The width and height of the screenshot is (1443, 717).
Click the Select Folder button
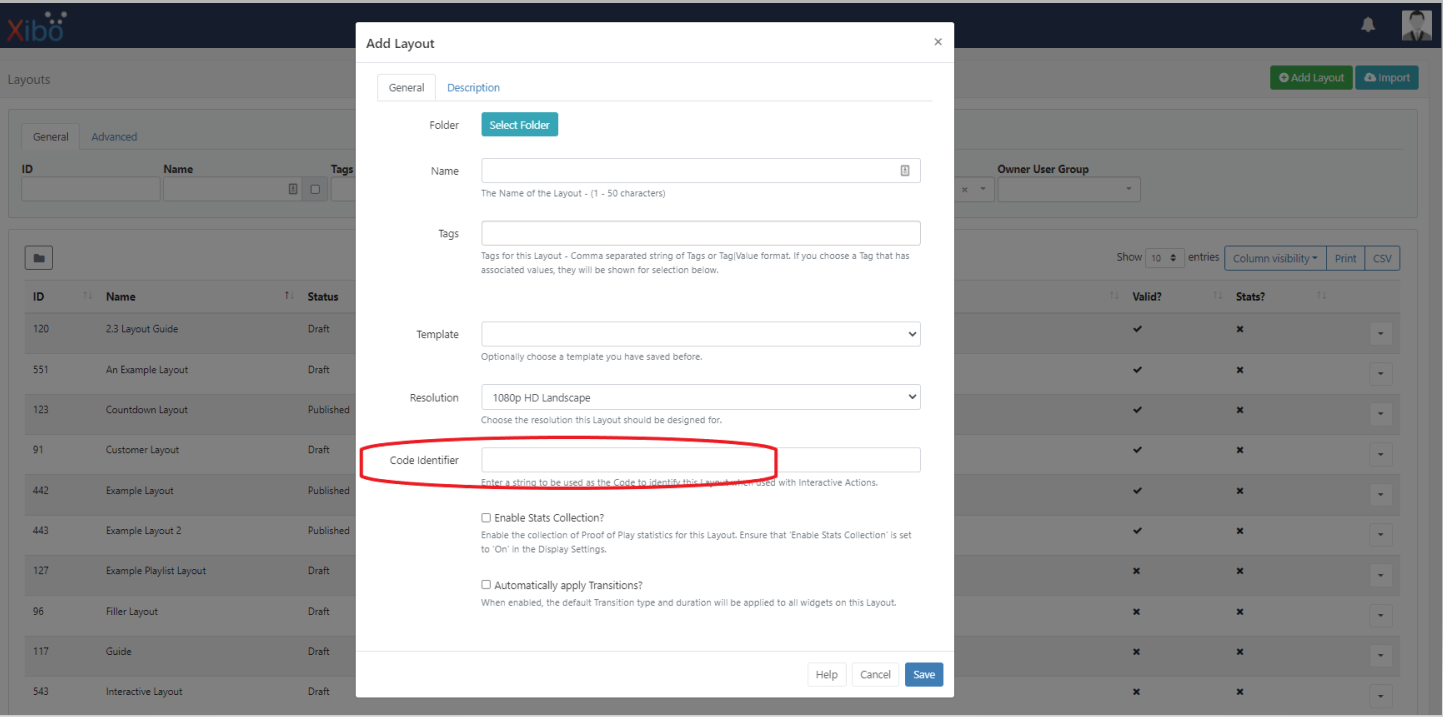click(519, 125)
